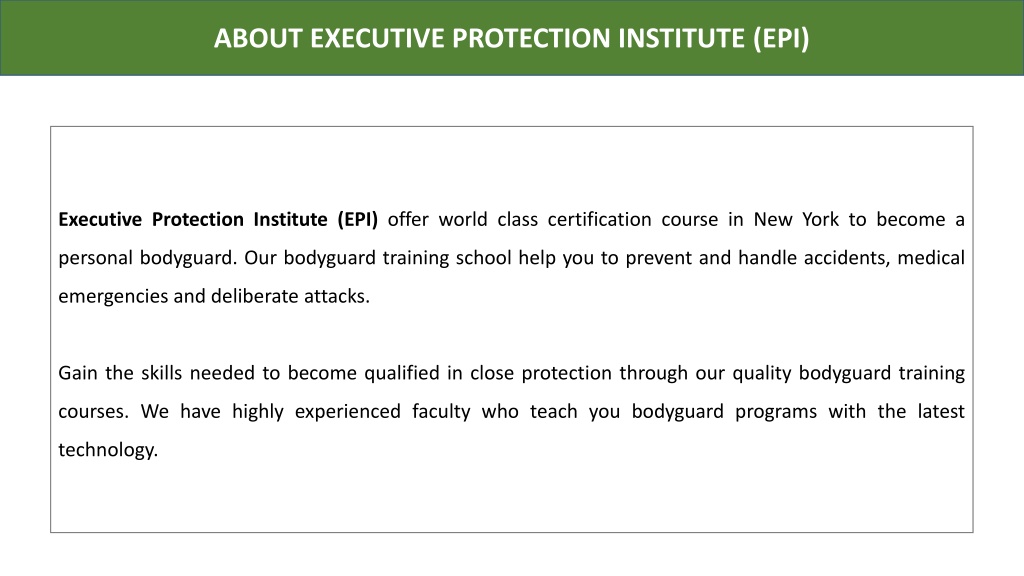This screenshot has height=576, width=1024.
Task: Click the empty area below 'technology.' inside the box
Action: tap(511, 498)
